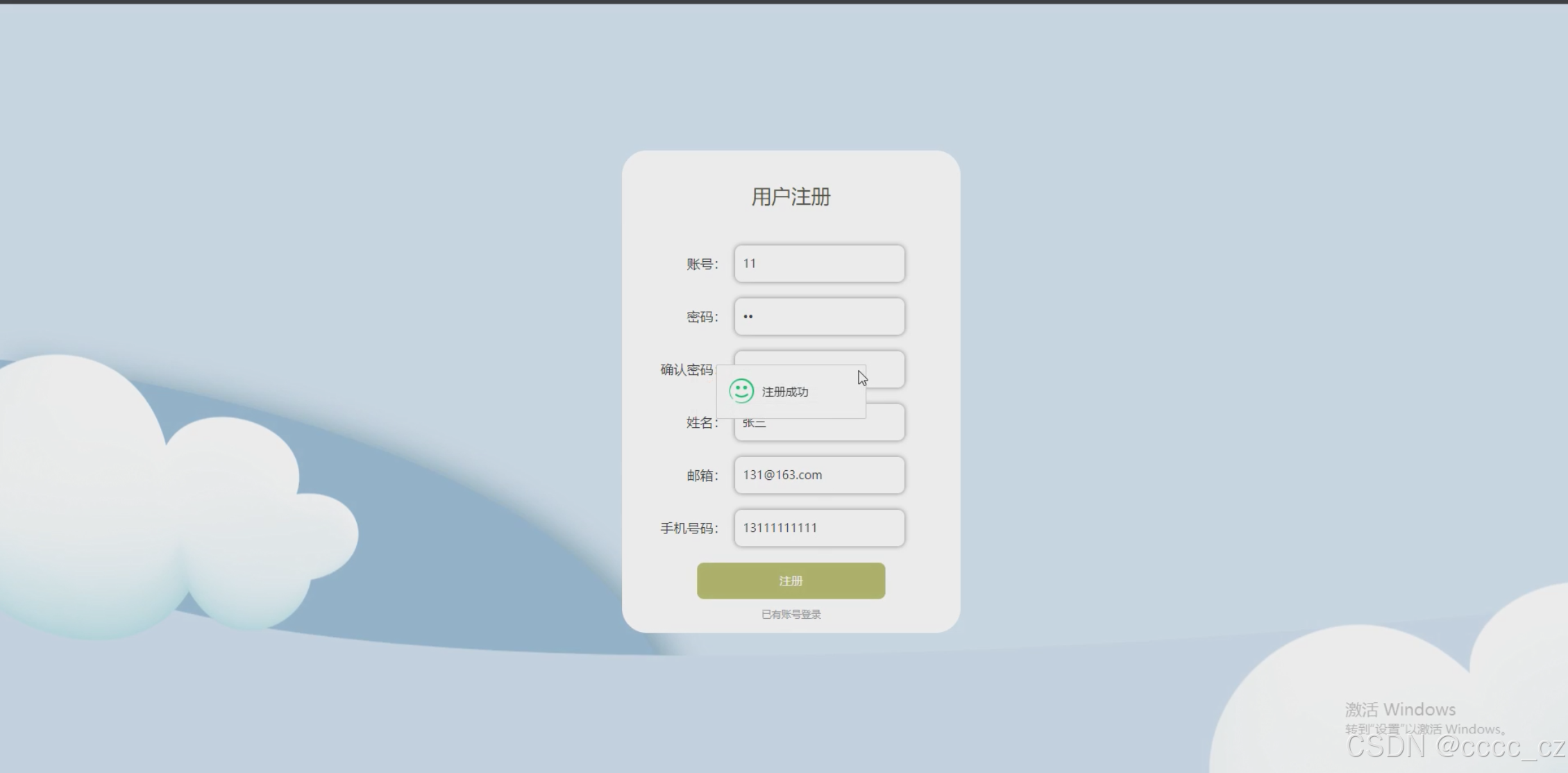Click the 注册成功 toast message text
The width and height of the screenshot is (1568, 773).
785,392
